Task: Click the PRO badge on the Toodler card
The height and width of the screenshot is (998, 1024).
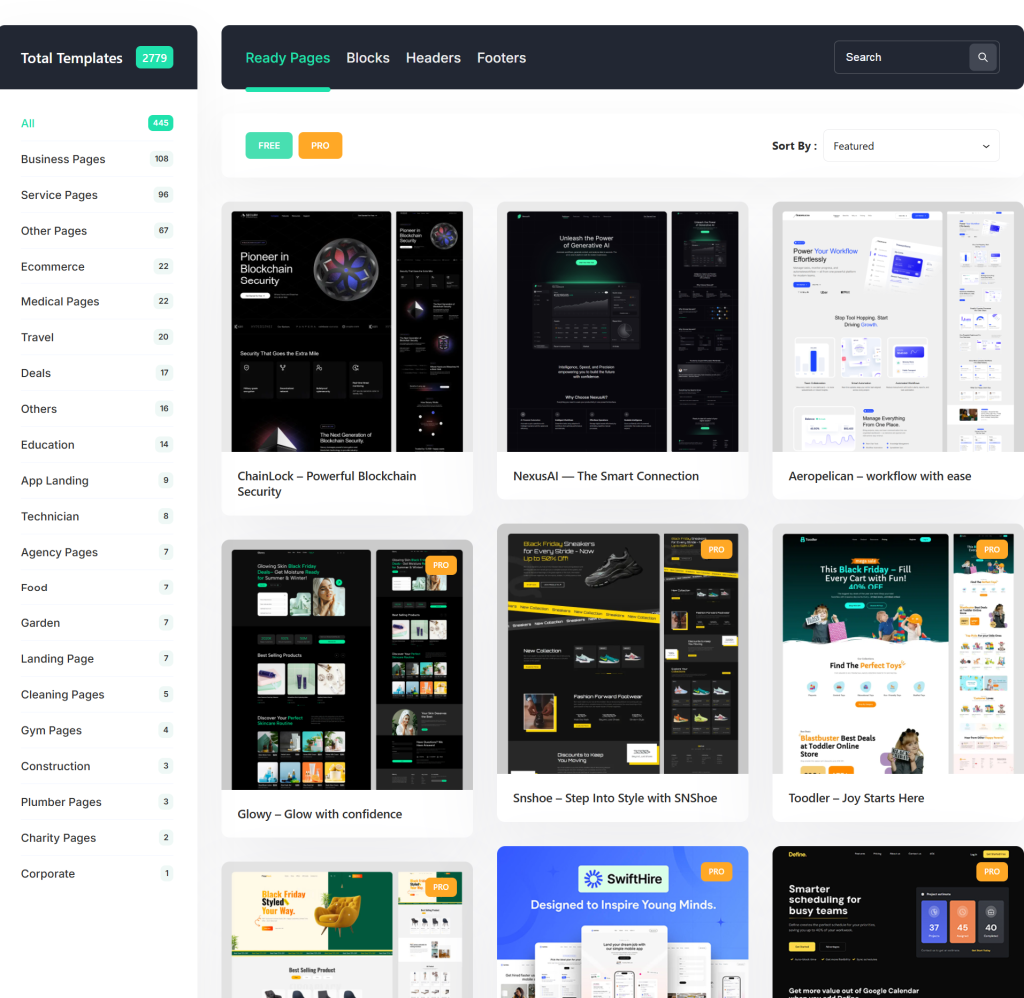Action: coord(992,549)
